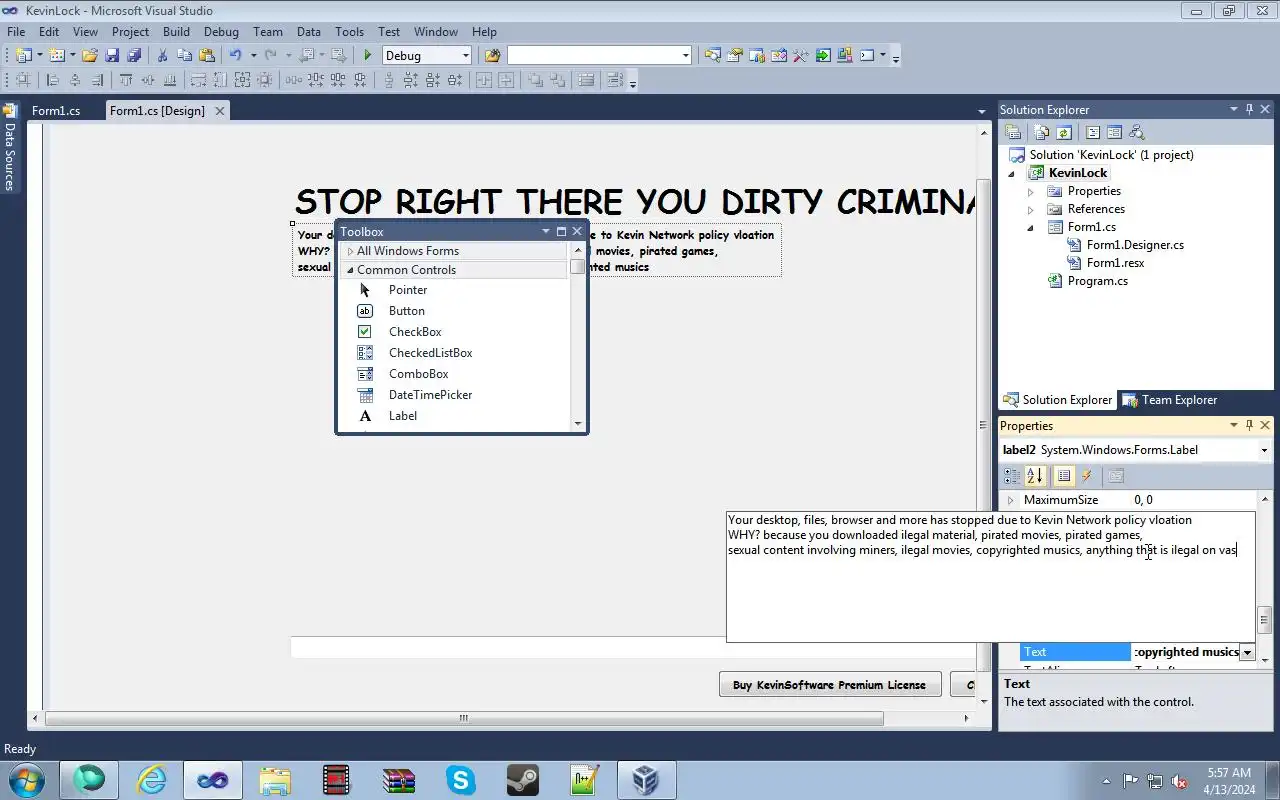Show Events lightning bolt in Properties
Viewport: 1280px width, 800px height.
(1087, 476)
